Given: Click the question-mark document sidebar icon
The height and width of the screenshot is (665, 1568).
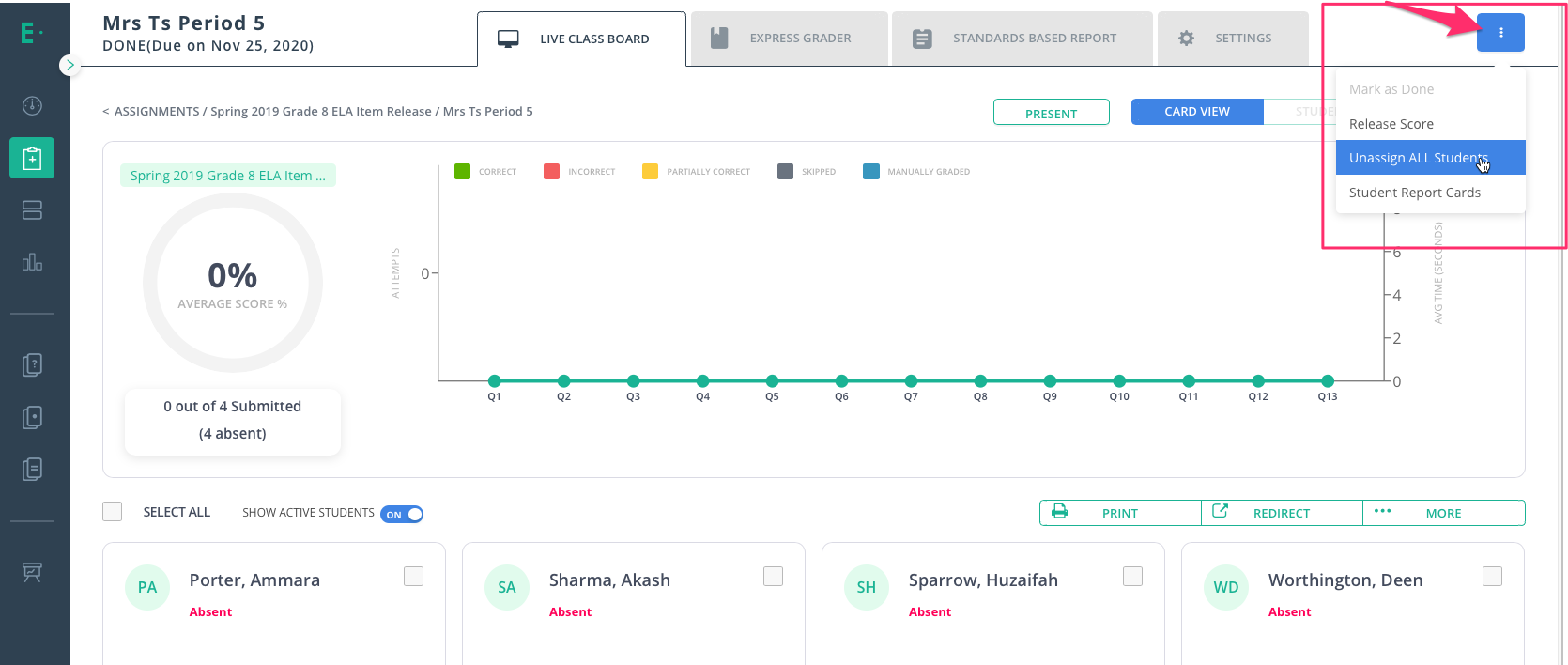Looking at the screenshot, I should pos(32,364).
